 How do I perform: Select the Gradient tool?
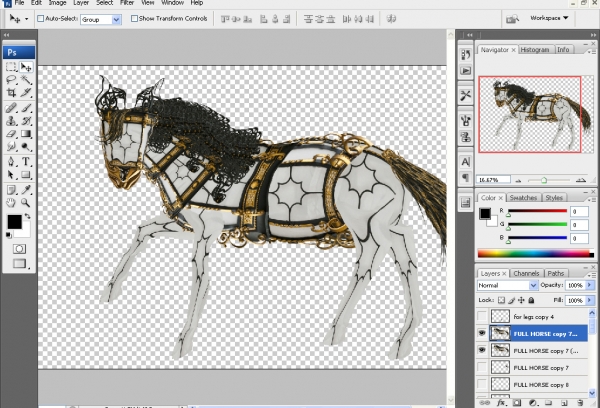tap(26, 134)
